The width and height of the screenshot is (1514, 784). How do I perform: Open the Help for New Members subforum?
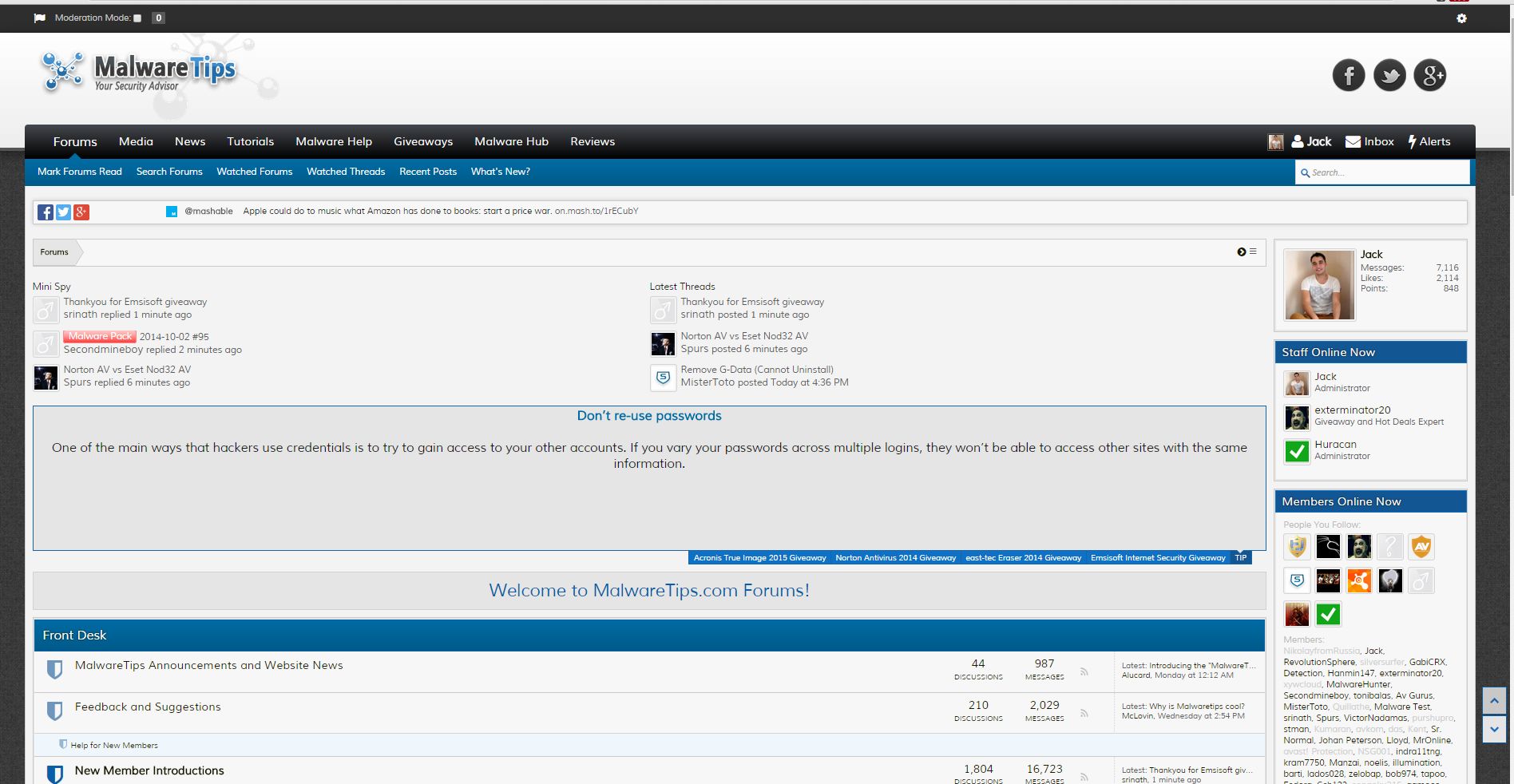coord(114,746)
